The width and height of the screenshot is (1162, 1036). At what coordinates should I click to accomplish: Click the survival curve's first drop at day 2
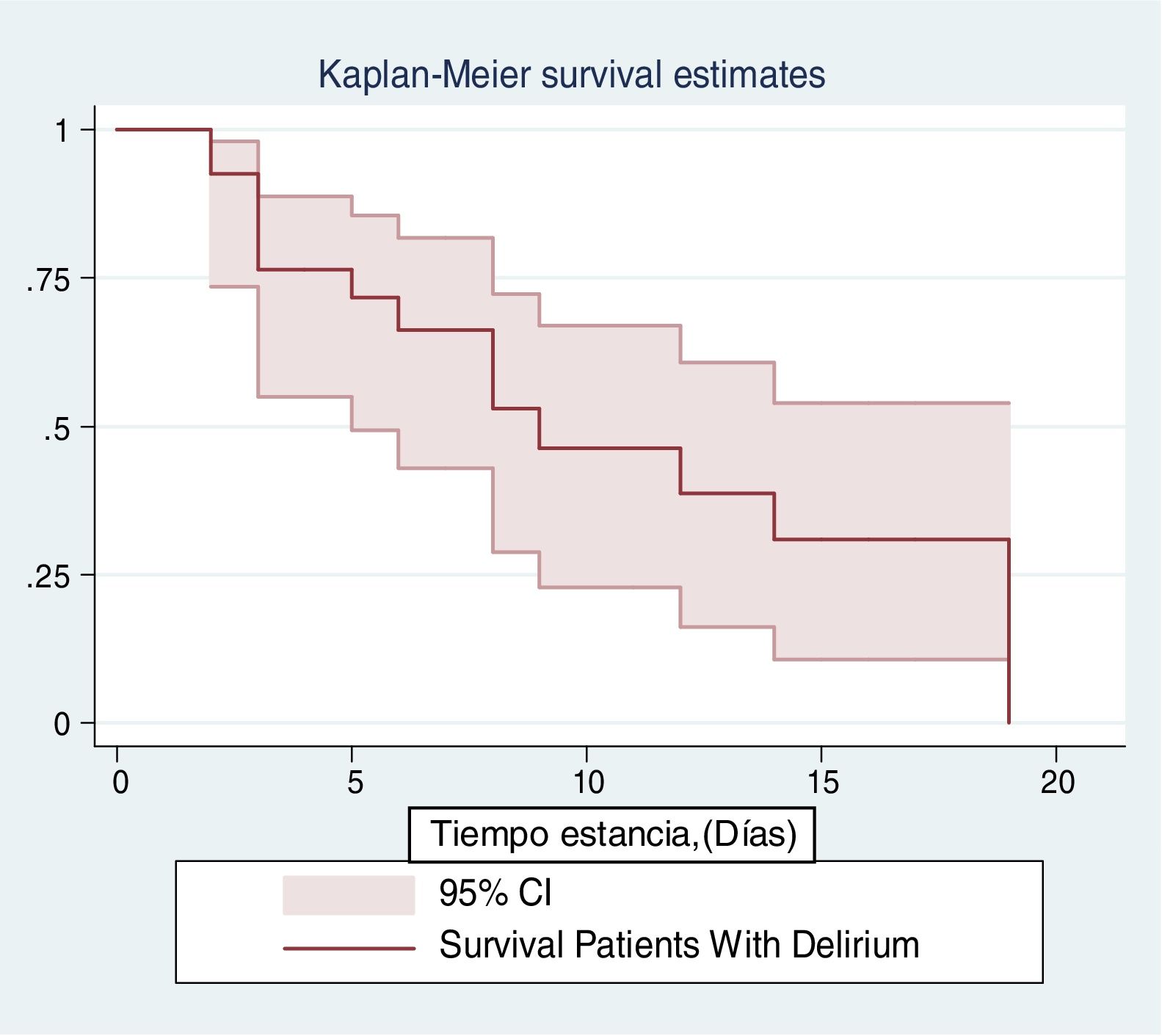point(211,152)
